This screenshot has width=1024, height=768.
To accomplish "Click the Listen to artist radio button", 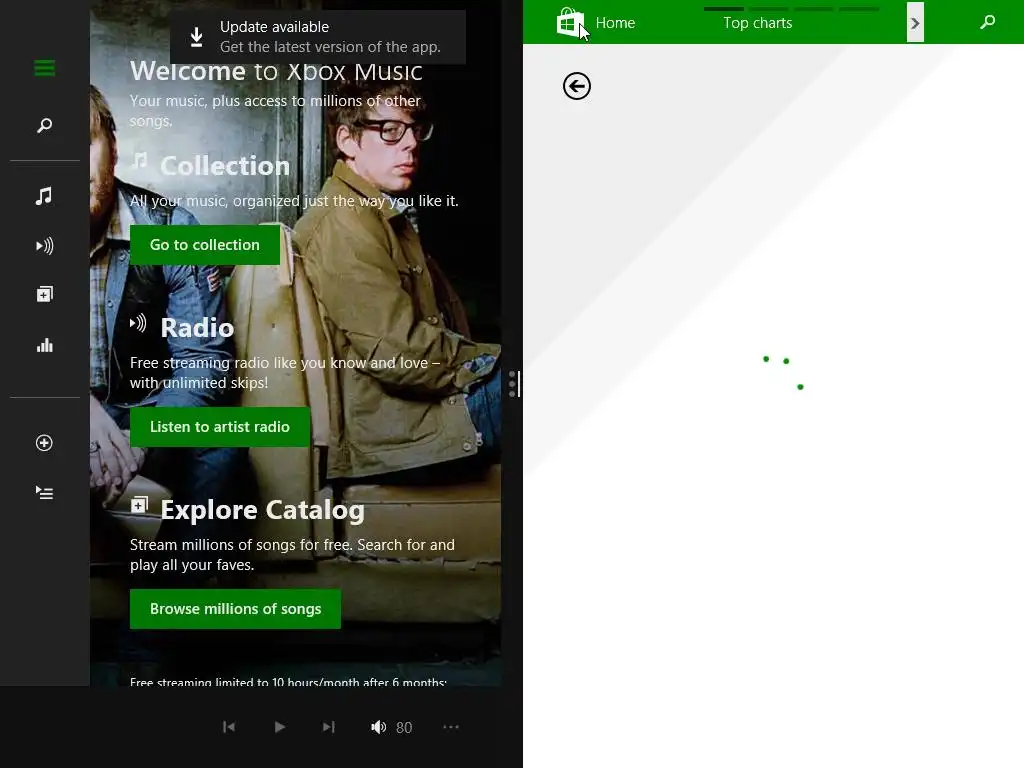I will [219, 427].
